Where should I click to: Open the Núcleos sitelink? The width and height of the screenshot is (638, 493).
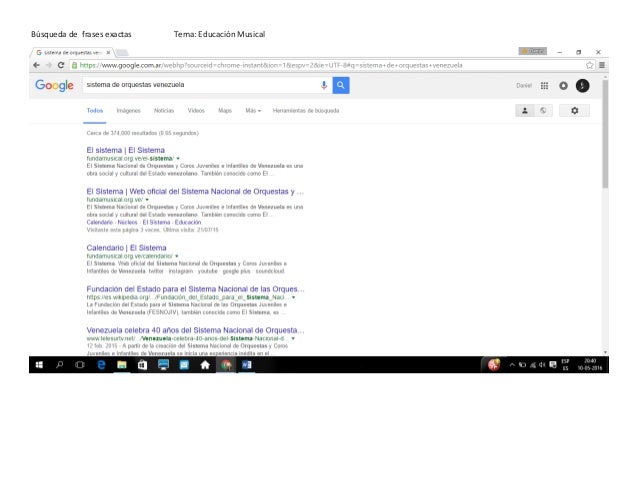pos(127,222)
